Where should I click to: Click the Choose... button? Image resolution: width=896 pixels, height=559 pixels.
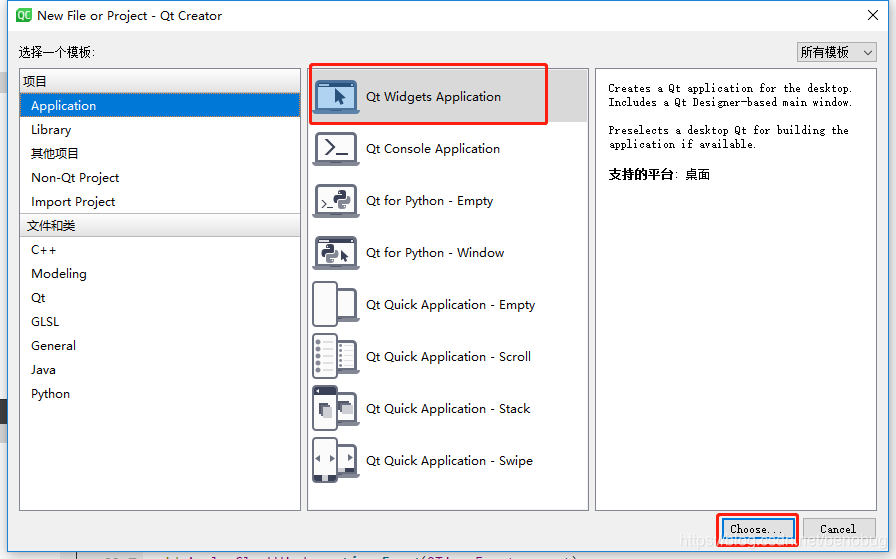pos(757,529)
